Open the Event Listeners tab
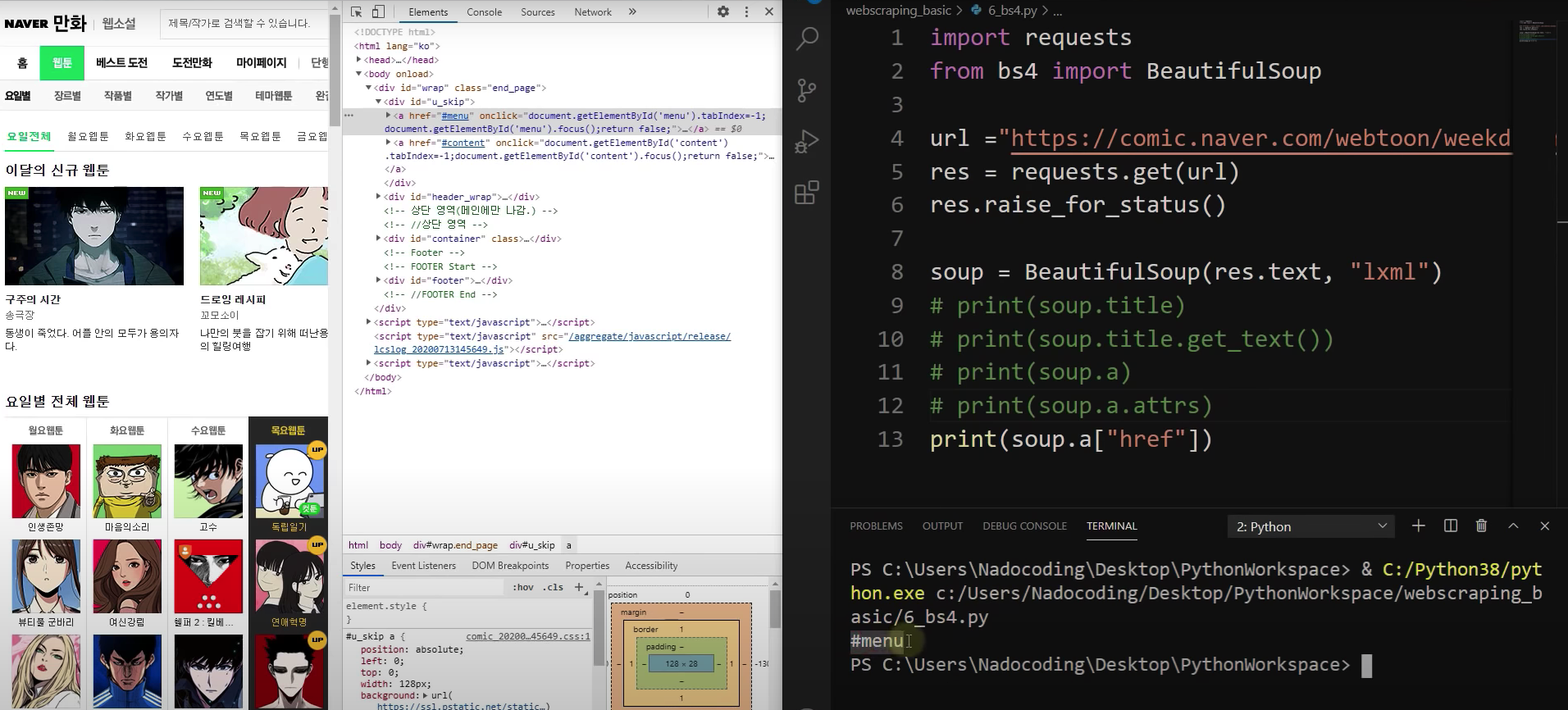 tap(423, 566)
